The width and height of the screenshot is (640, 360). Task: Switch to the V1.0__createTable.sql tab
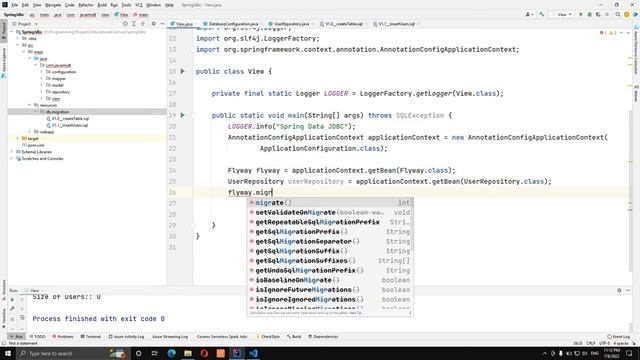[343, 24]
